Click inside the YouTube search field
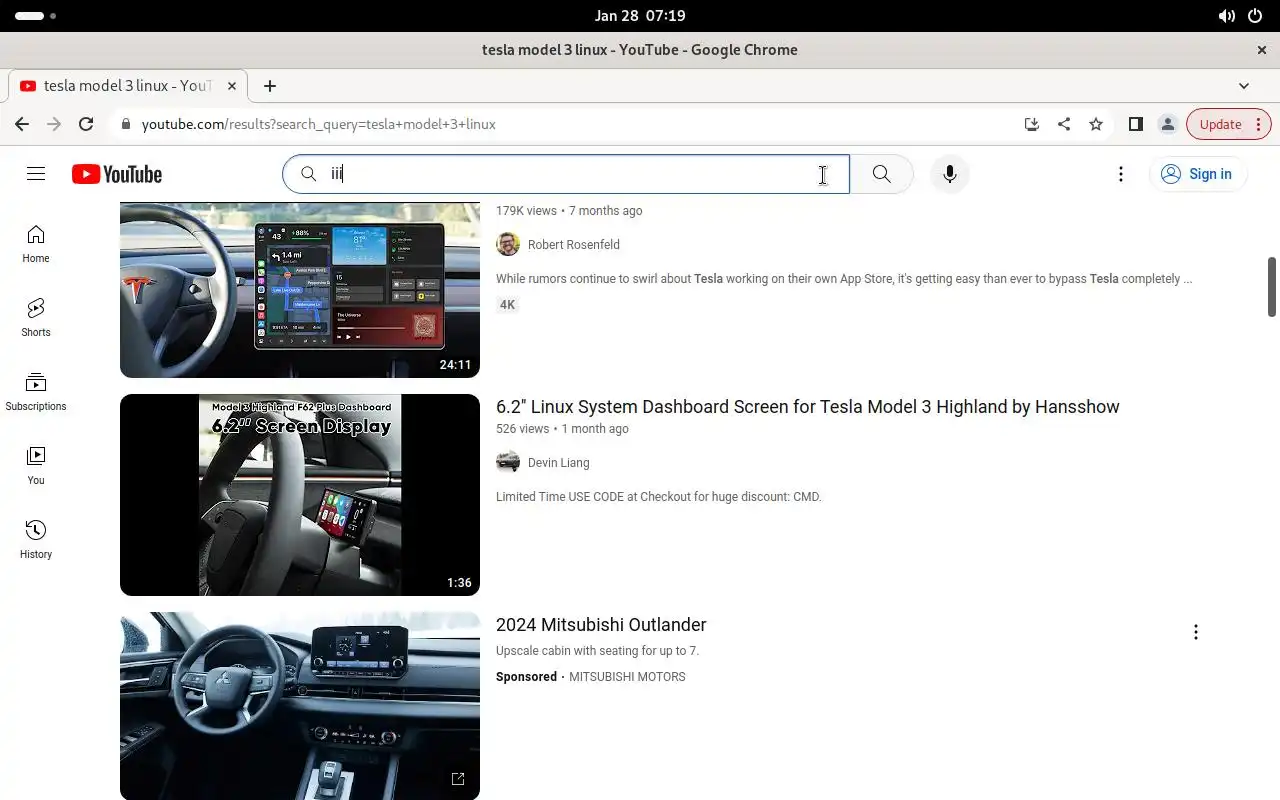Viewport: 1280px width, 800px height. tap(566, 174)
